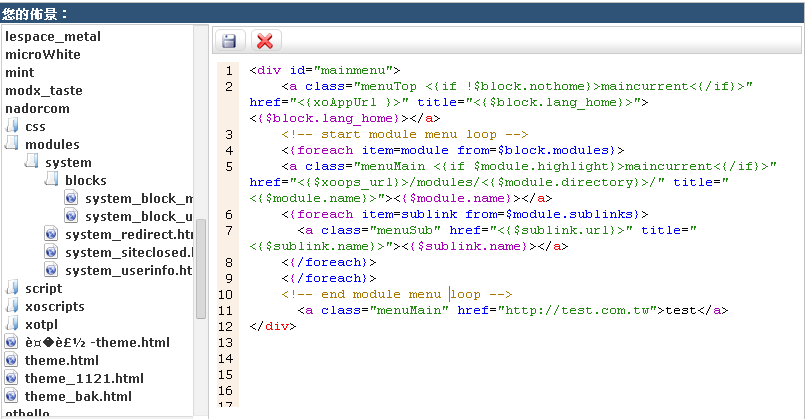Click the theme.html file icon
The width and height of the screenshot is (806, 419).
(x=12, y=361)
